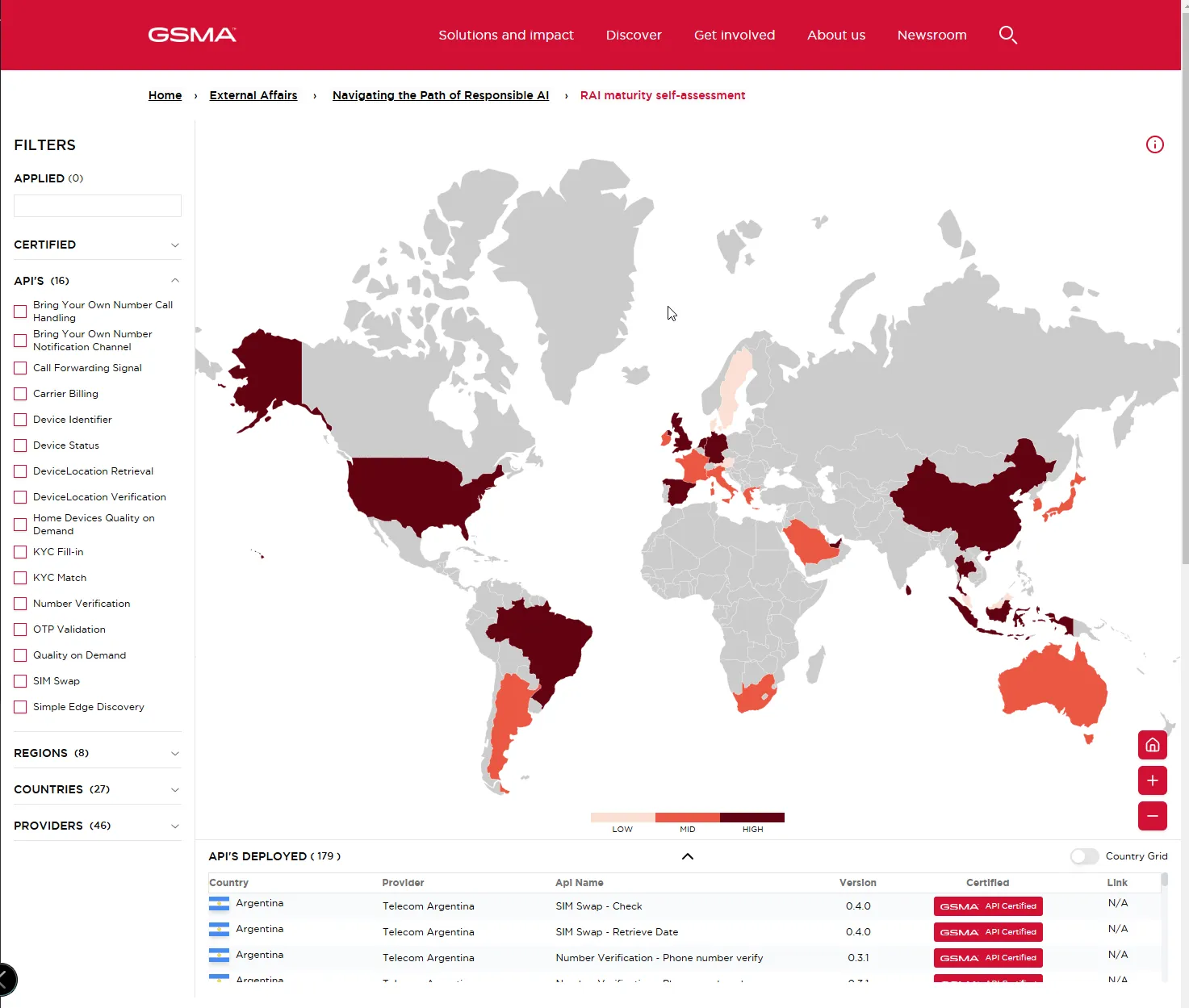
Task: Toggle the Country Grid switch
Action: pyautogui.click(x=1084, y=856)
